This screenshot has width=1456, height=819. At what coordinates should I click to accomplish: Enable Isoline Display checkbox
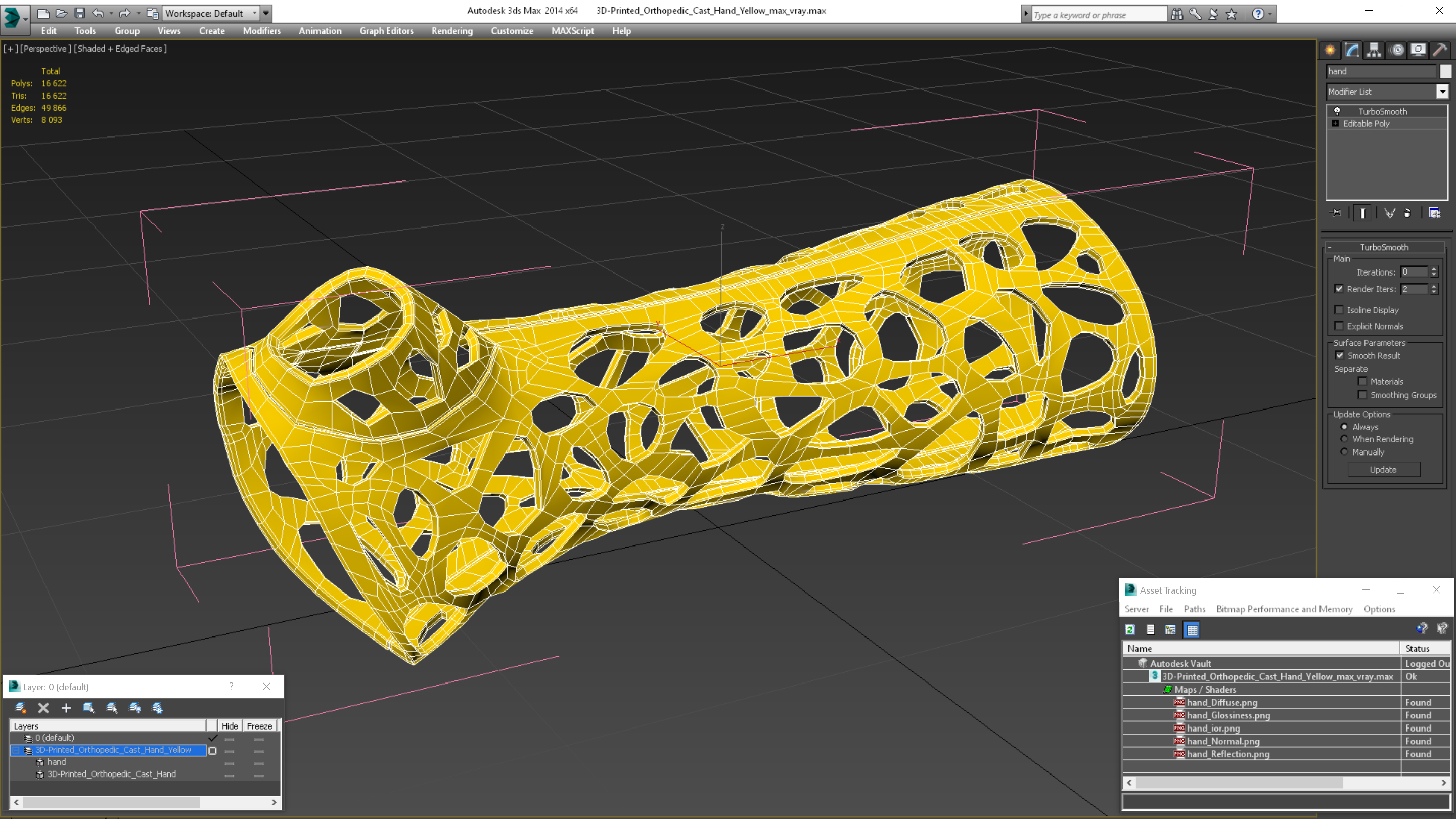click(1338, 310)
